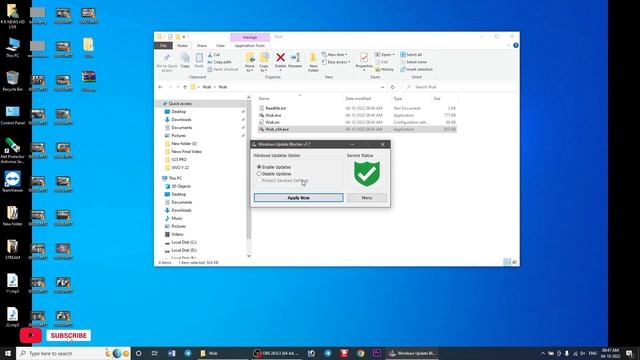The image size is (640, 360).
Task: Open Downloads under Quick access
Action: (x=181, y=120)
